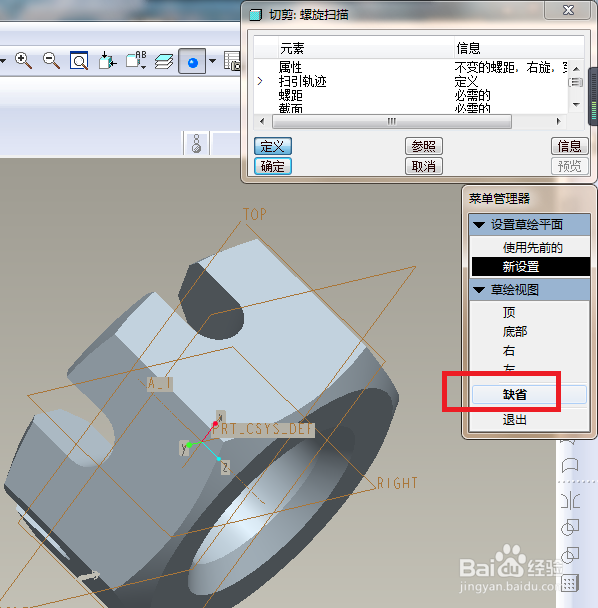598x608 pixels.
Task: Click the curved-surface tool icon in the right toolbar
Action: [x=570, y=465]
